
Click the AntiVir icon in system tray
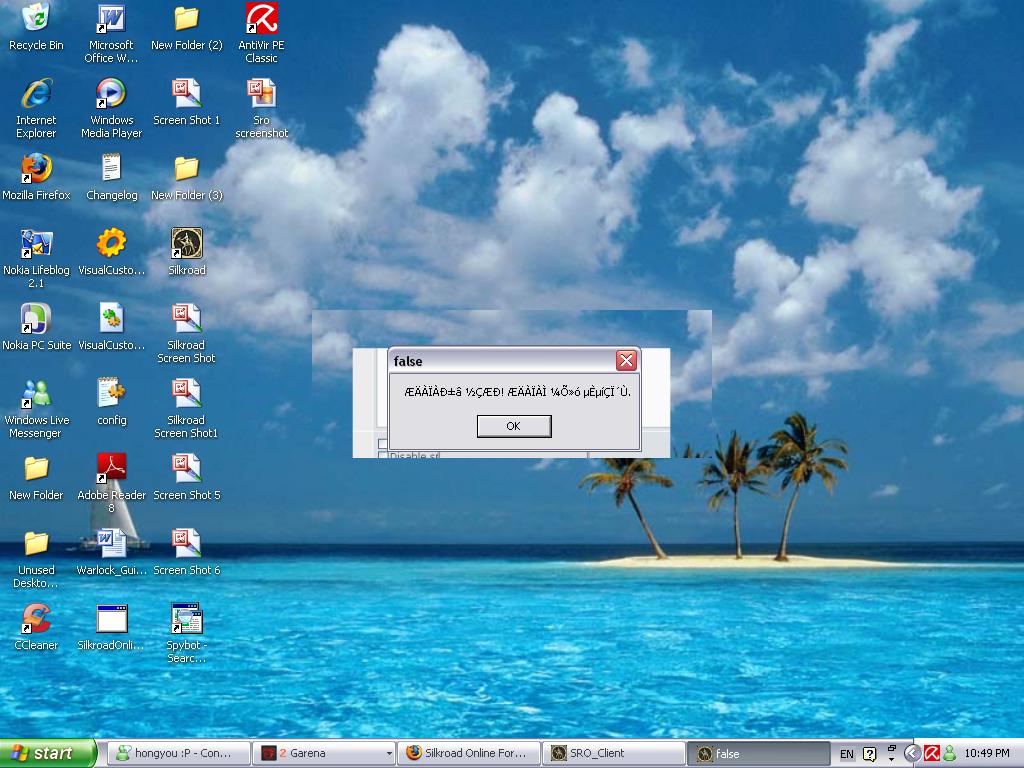click(x=931, y=753)
